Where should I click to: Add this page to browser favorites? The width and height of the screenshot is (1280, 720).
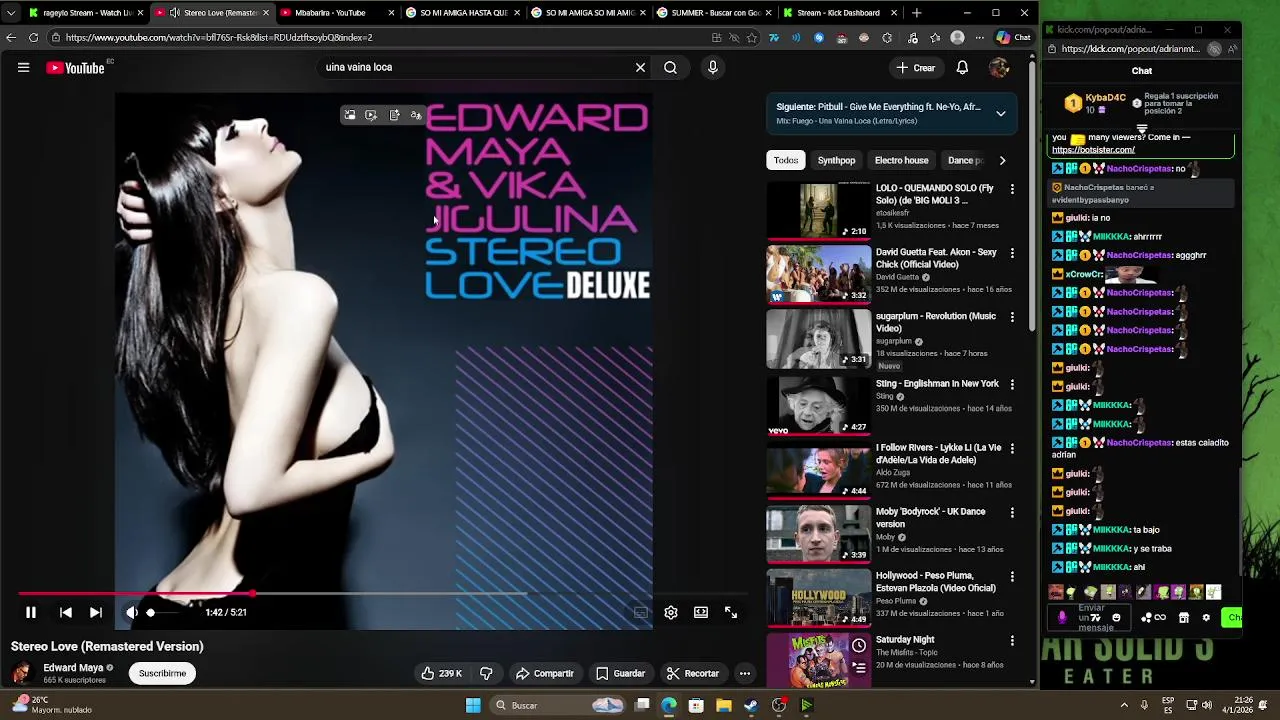(751, 38)
